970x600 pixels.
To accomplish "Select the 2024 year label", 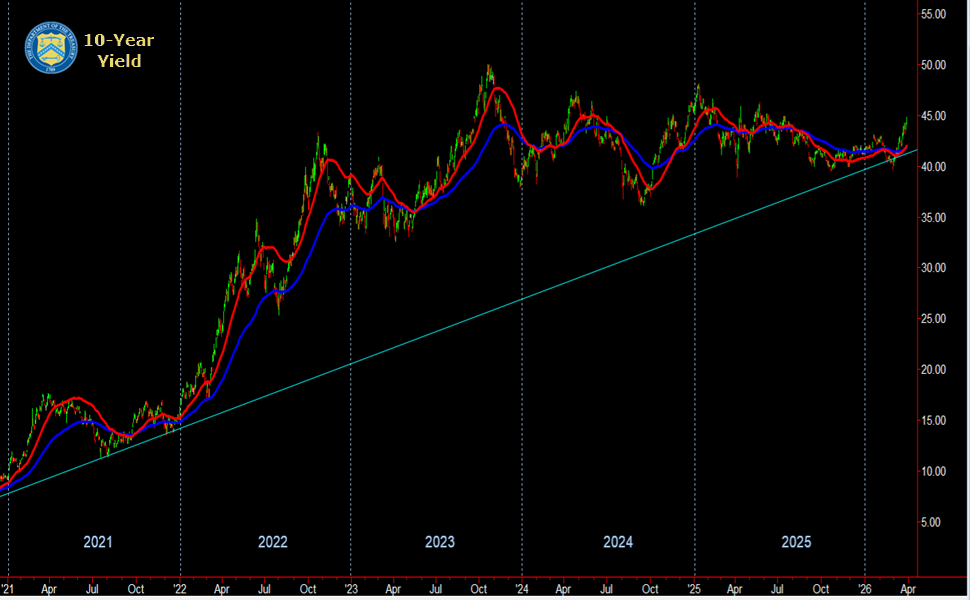I will (x=616, y=542).
